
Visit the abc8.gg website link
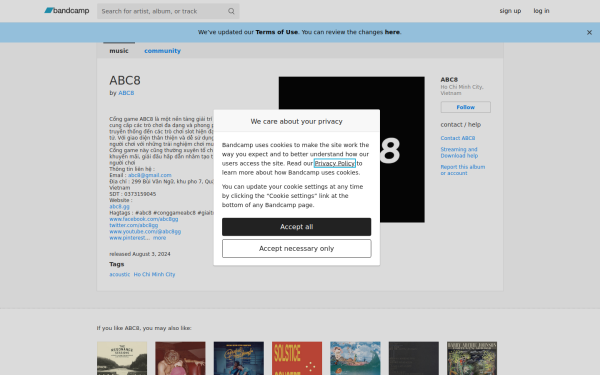[119, 207]
